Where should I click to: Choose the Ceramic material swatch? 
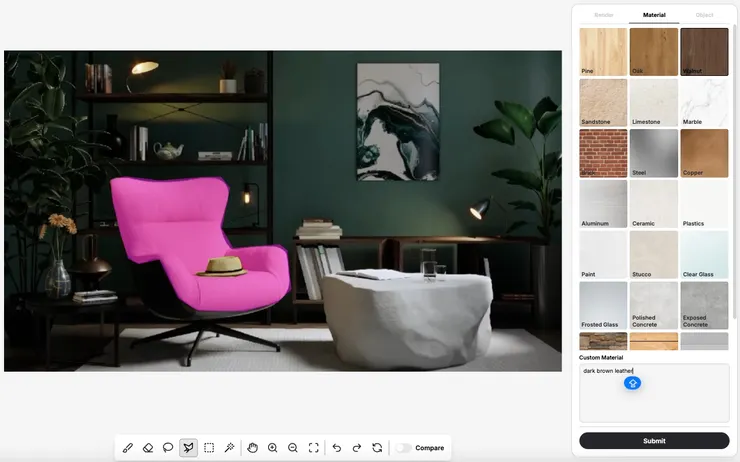click(654, 204)
